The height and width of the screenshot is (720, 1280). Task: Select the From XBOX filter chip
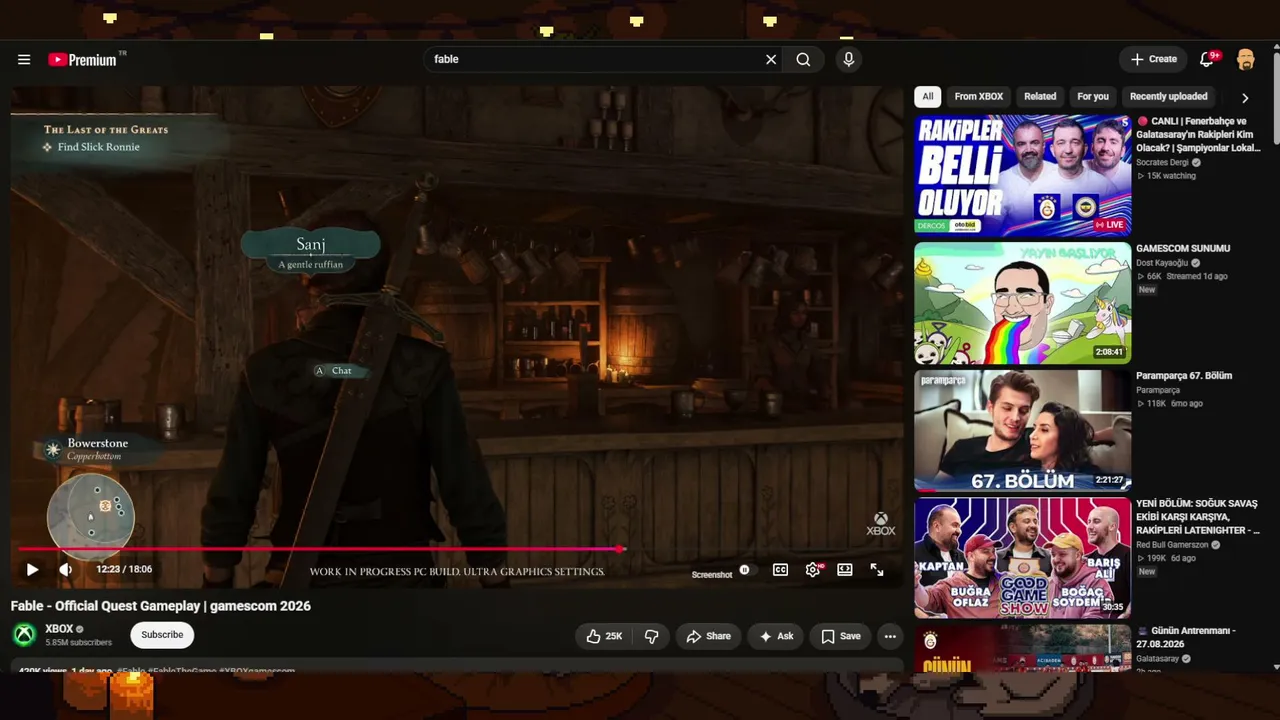click(979, 97)
